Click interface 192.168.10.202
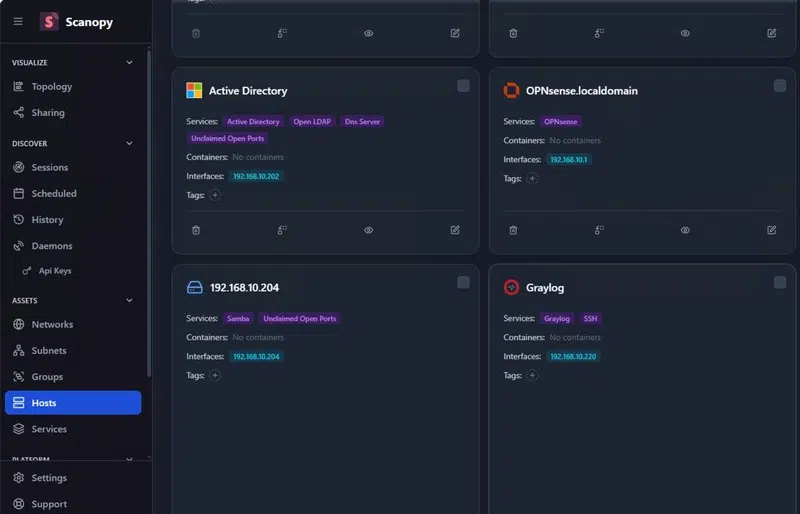800x514 pixels. click(256, 176)
